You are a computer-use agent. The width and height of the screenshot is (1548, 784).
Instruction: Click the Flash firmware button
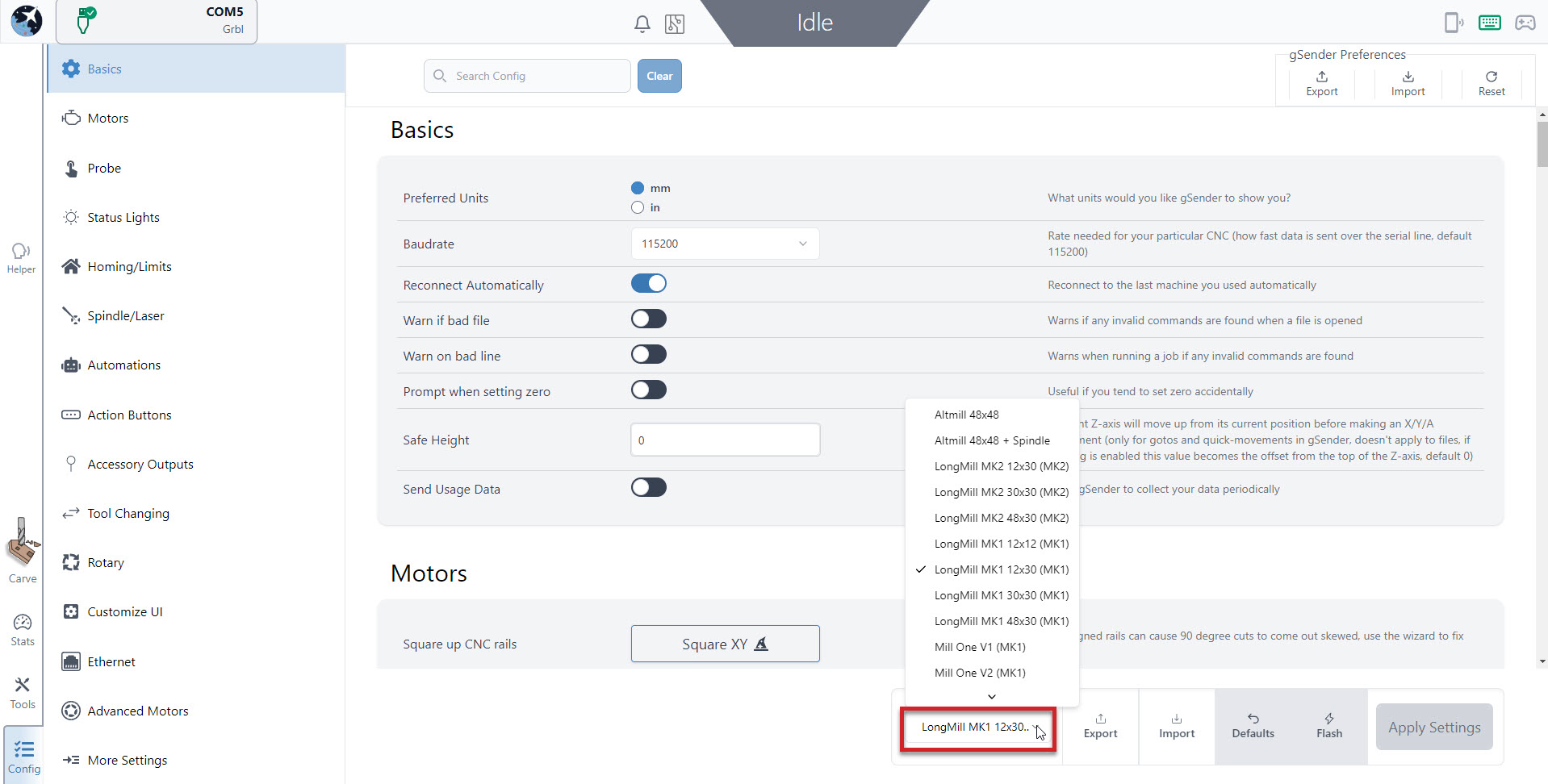coord(1329,726)
